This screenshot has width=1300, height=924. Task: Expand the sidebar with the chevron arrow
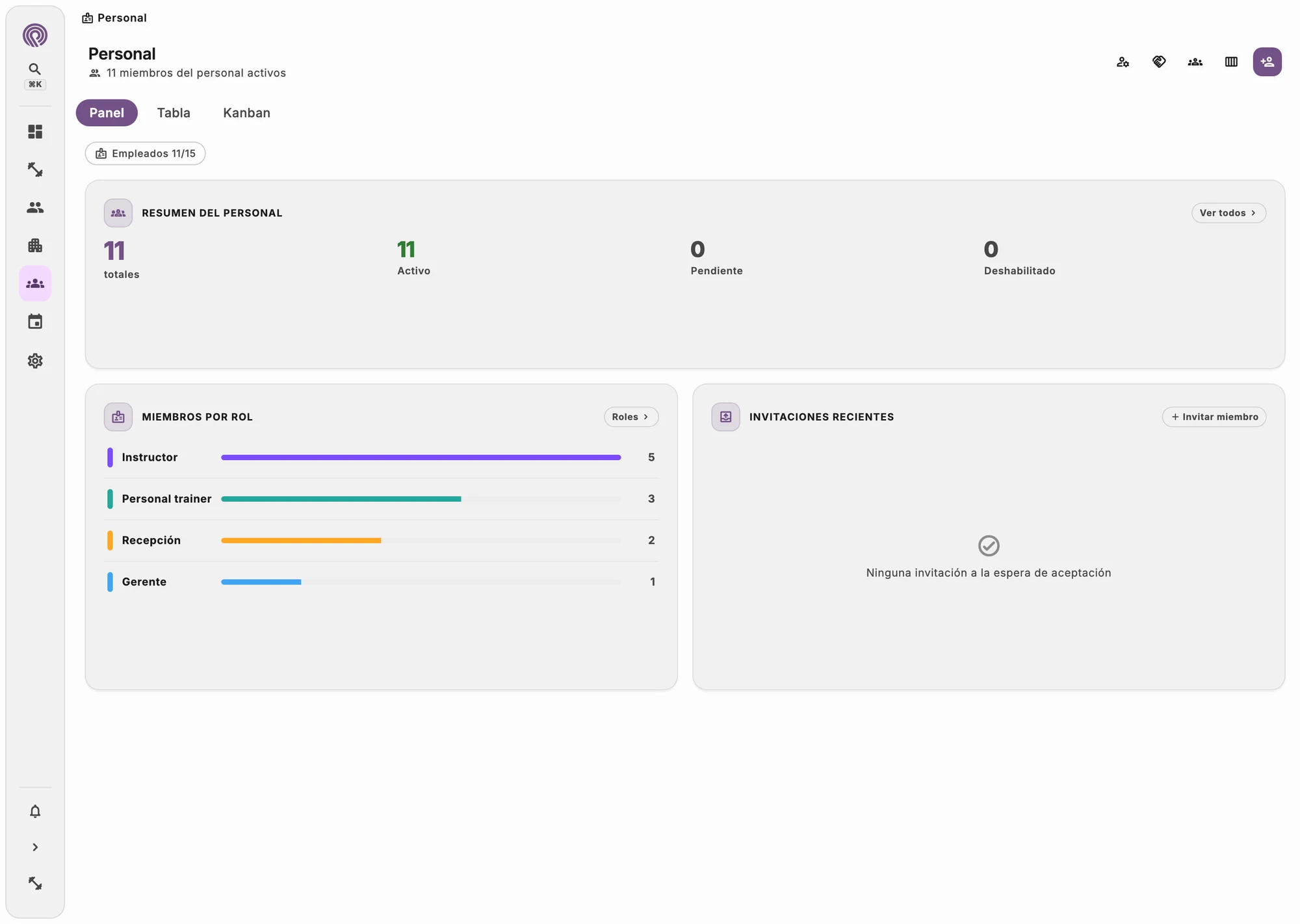[35, 847]
